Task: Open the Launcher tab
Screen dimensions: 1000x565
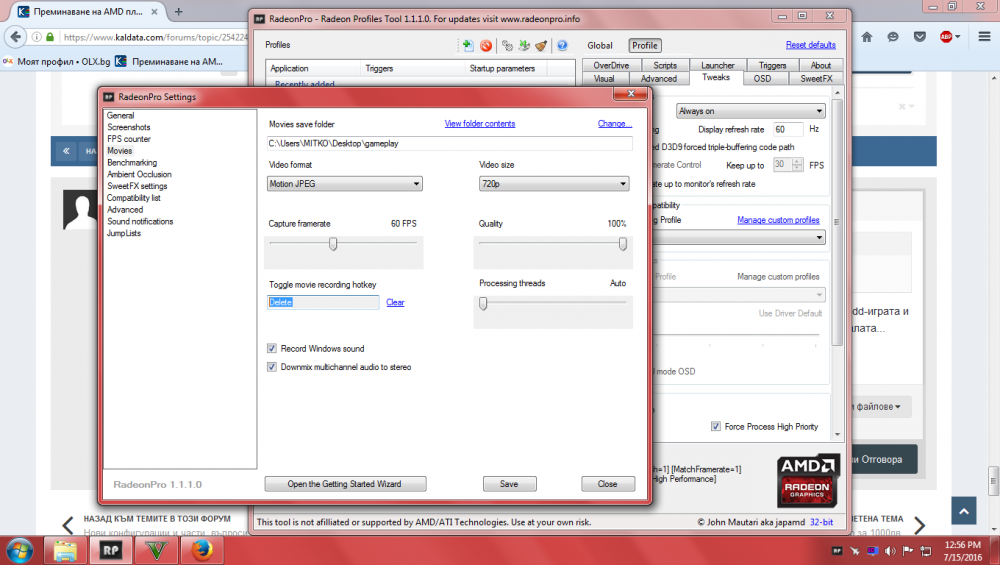Action: coord(717,65)
